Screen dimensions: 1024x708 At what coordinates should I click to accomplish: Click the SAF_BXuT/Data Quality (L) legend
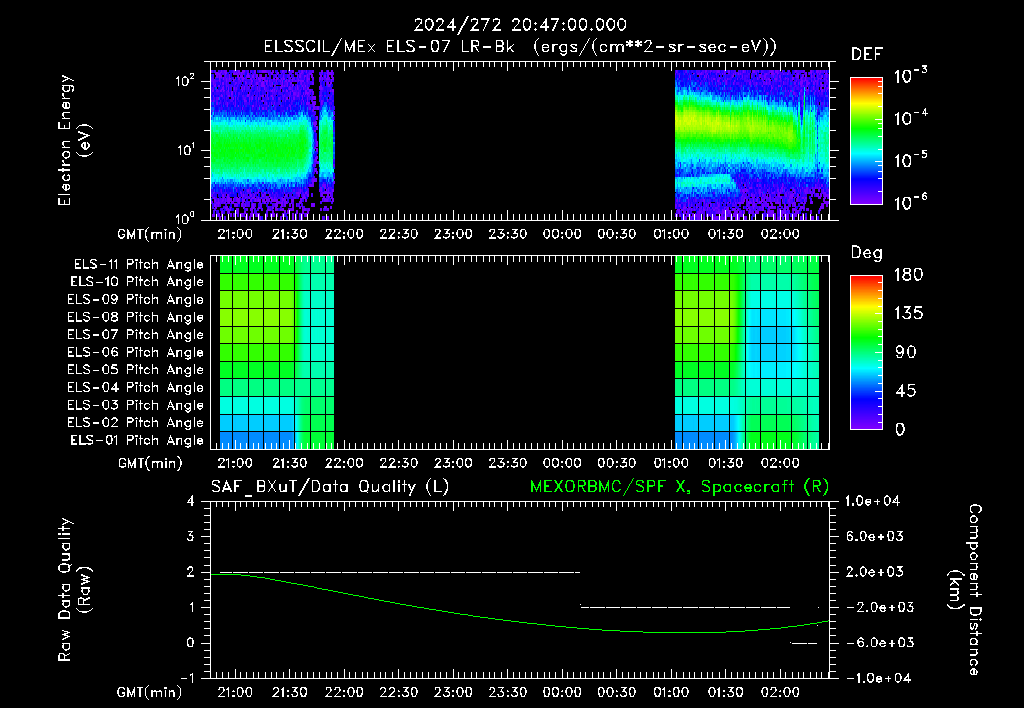[330, 487]
